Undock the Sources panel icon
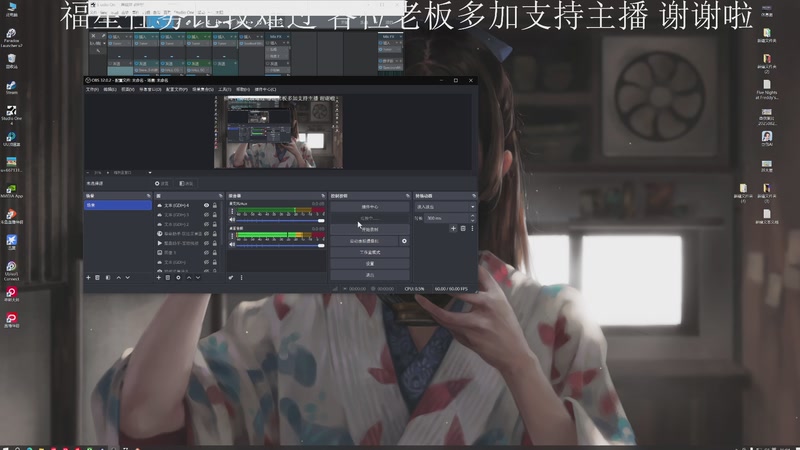800x450 pixels. pos(220,196)
